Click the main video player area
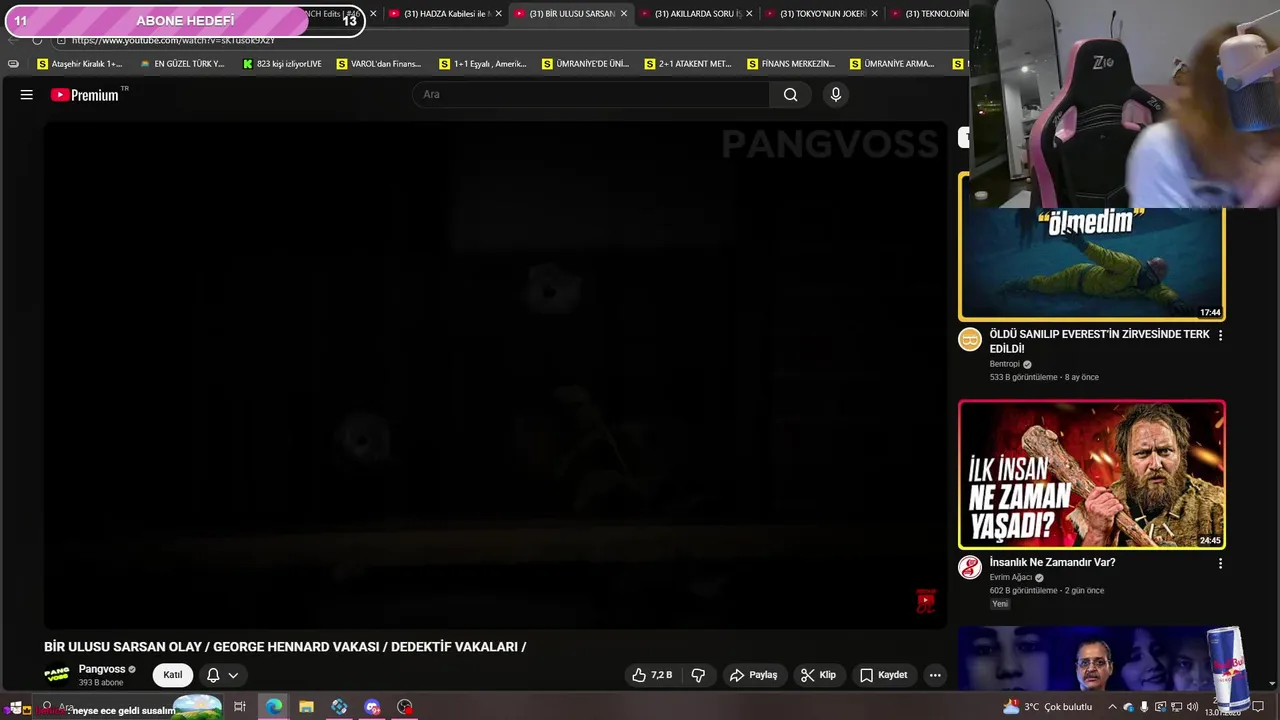Image resolution: width=1280 pixels, height=720 pixels. 495,375
